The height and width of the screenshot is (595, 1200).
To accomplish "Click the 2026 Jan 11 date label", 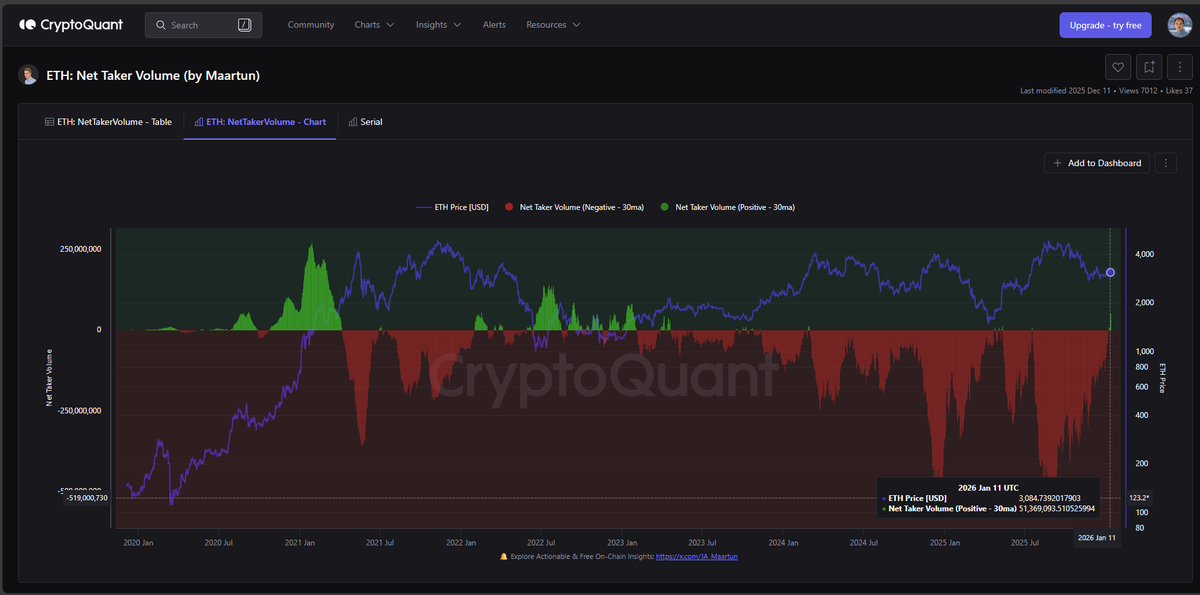I will pos(1098,538).
